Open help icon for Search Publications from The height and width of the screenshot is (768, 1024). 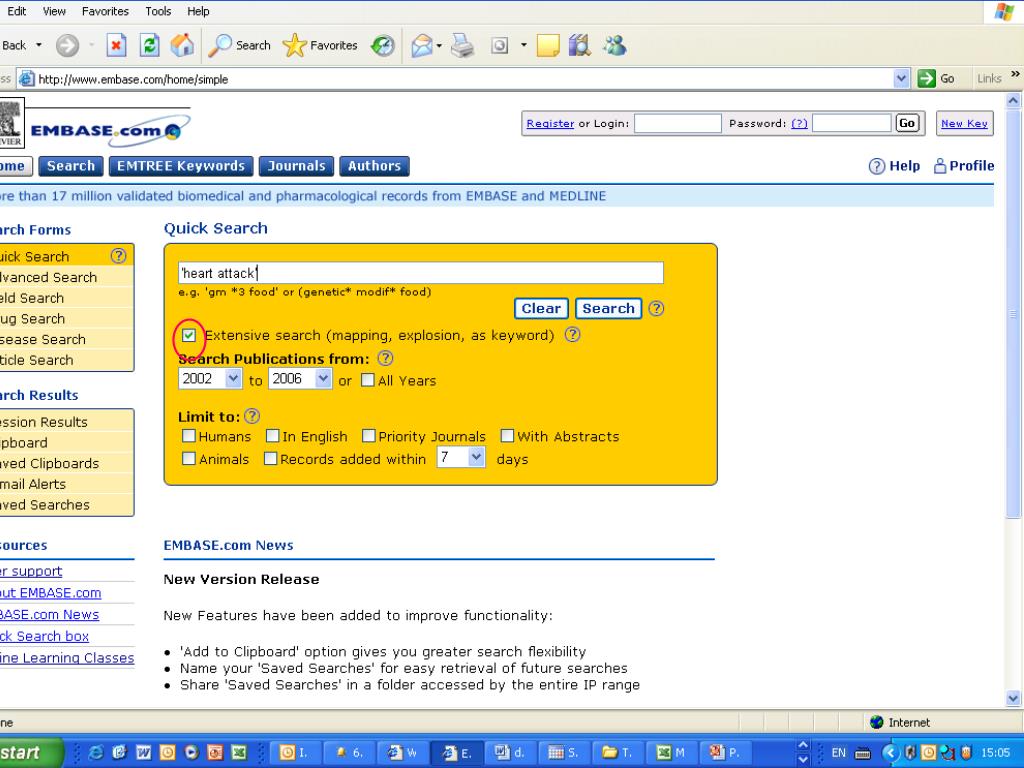click(x=385, y=358)
